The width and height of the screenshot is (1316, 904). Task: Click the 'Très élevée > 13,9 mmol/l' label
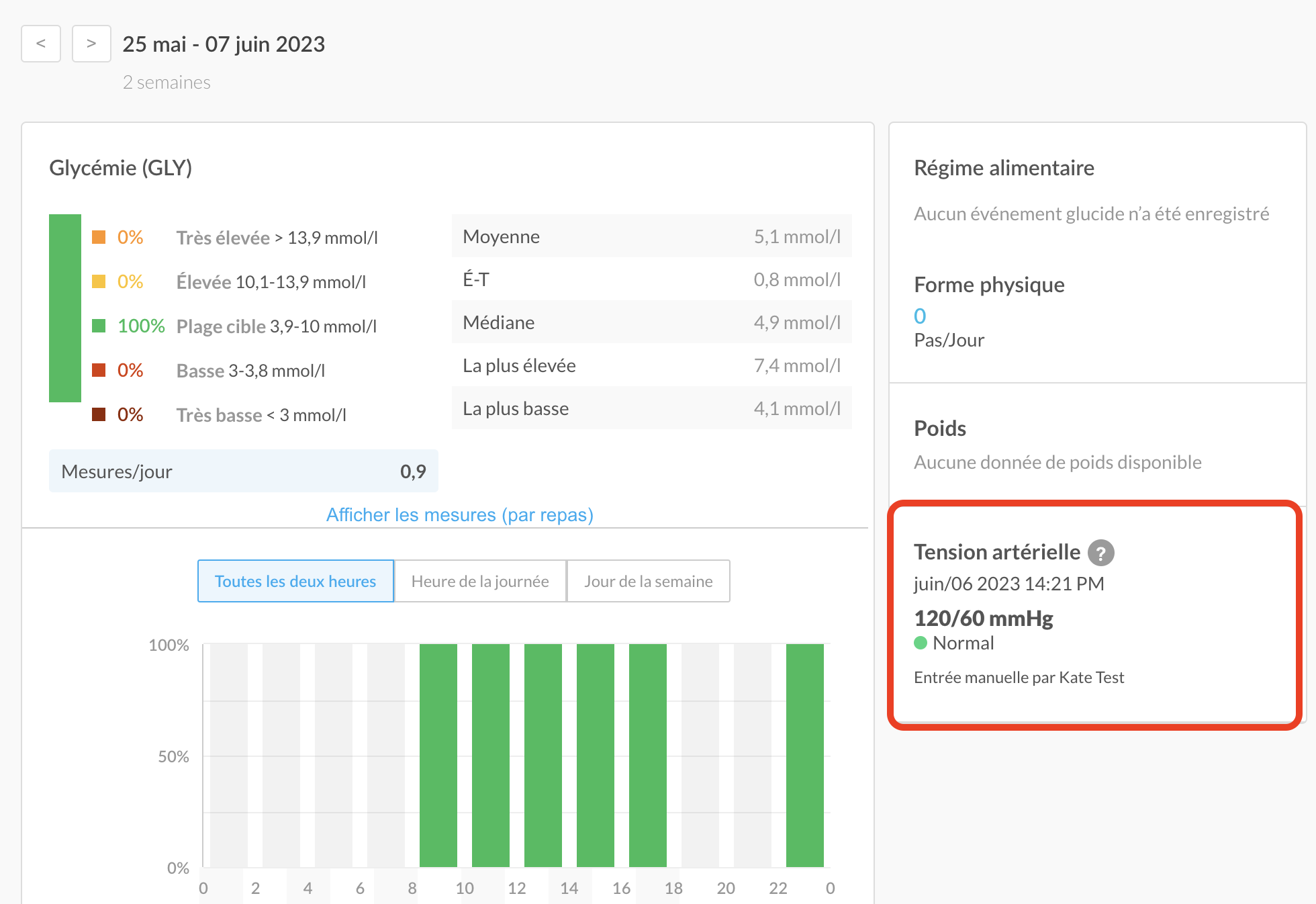(x=277, y=238)
